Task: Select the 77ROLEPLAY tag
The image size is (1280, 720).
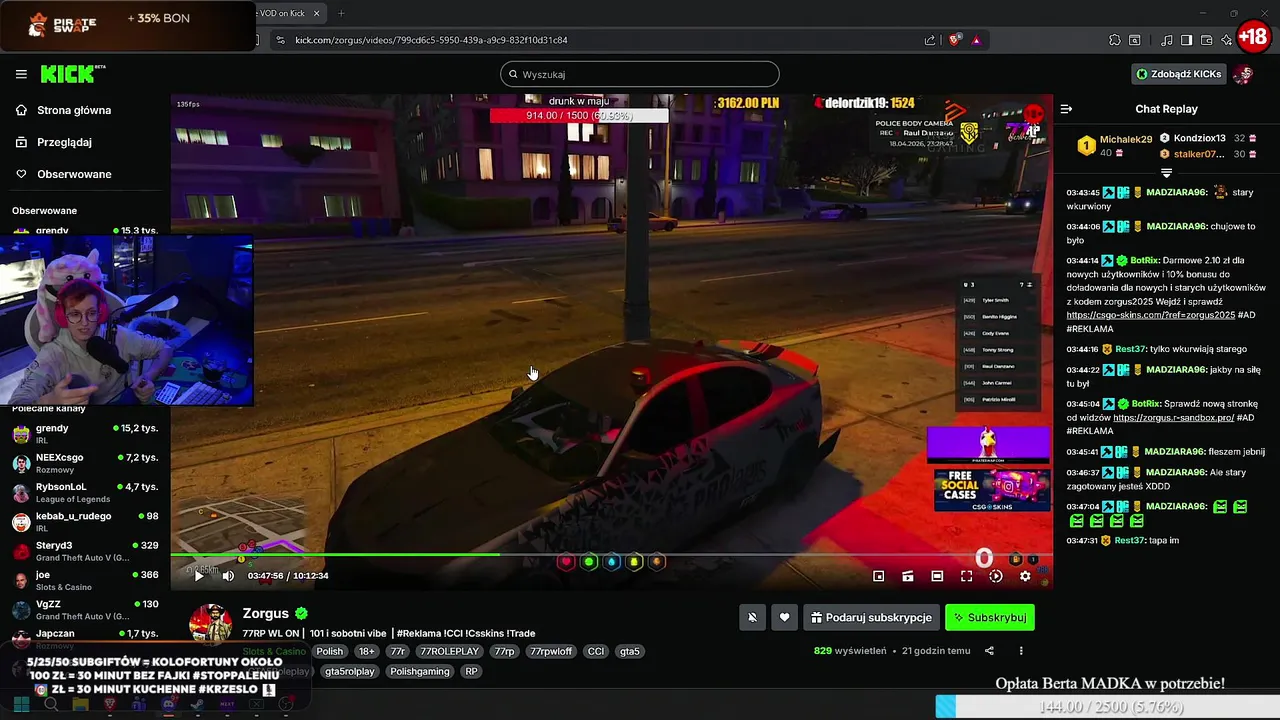Action: (x=449, y=651)
